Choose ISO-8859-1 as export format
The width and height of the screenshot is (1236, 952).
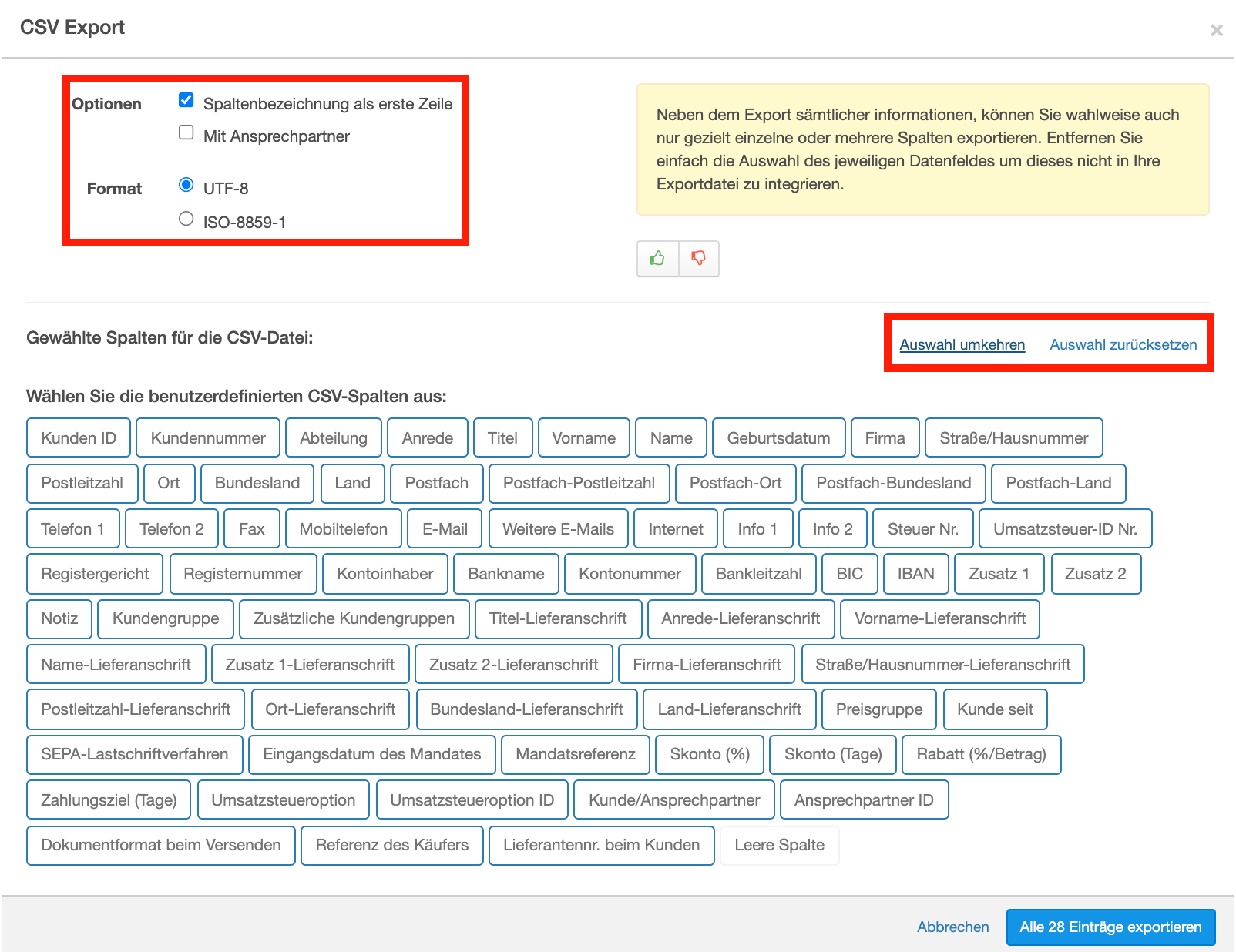pyautogui.click(x=186, y=219)
